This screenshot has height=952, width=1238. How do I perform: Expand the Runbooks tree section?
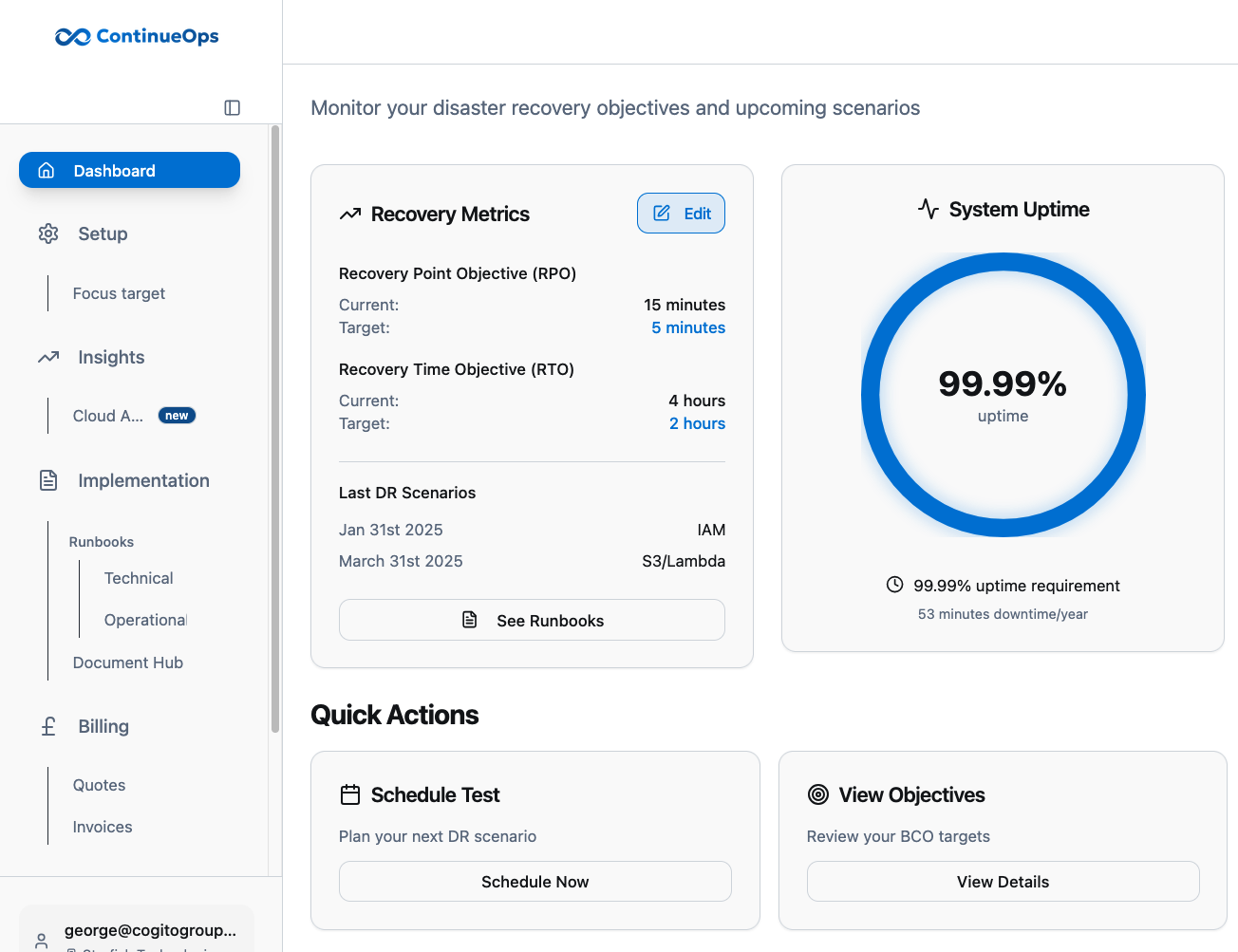pos(102,542)
